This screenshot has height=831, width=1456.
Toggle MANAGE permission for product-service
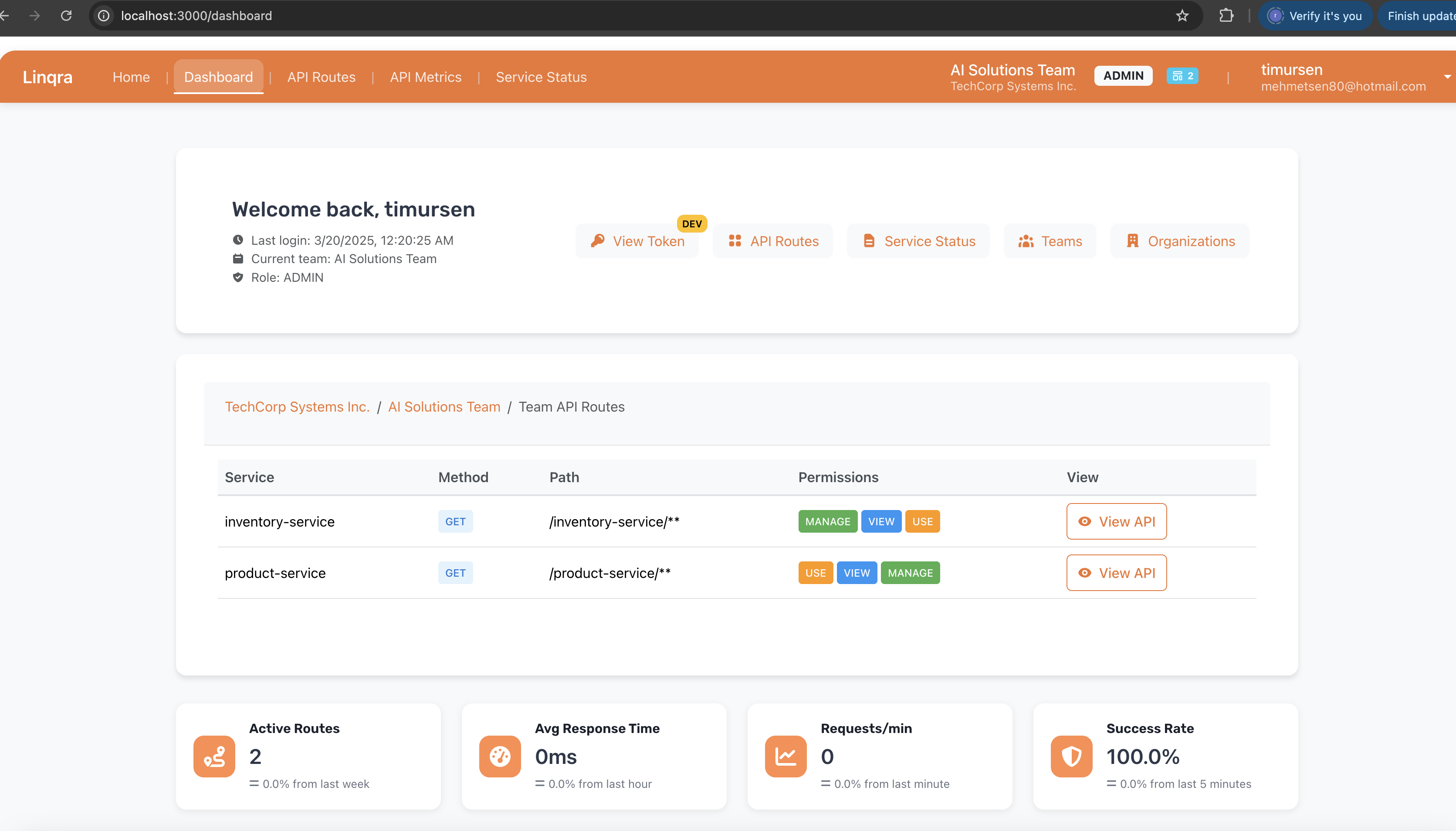point(910,572)
